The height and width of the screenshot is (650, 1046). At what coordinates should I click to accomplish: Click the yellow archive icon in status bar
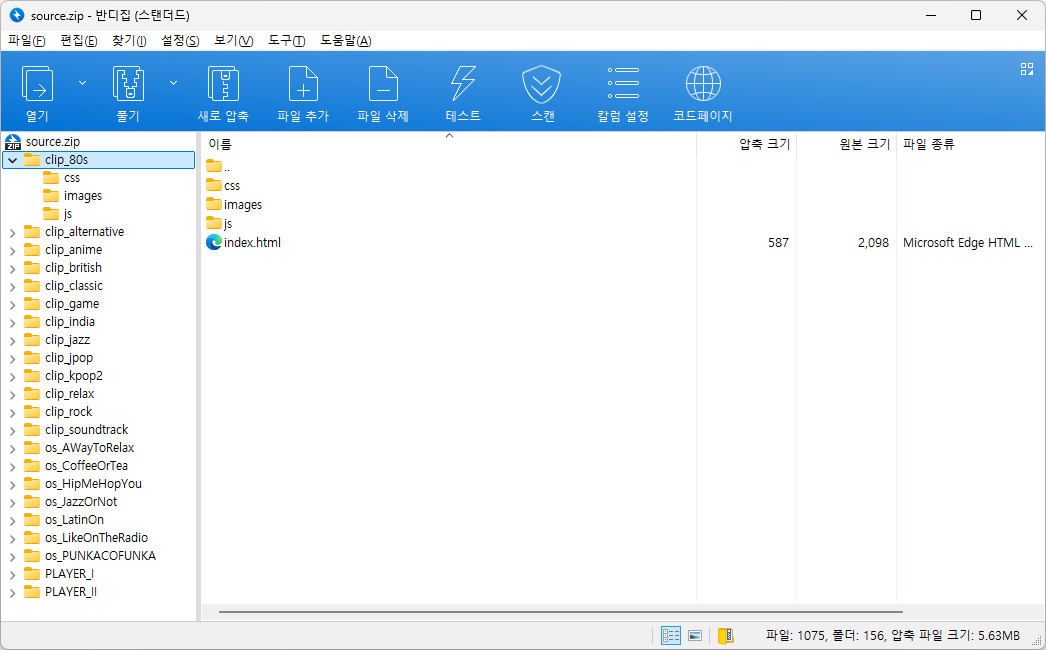point(726,635)
